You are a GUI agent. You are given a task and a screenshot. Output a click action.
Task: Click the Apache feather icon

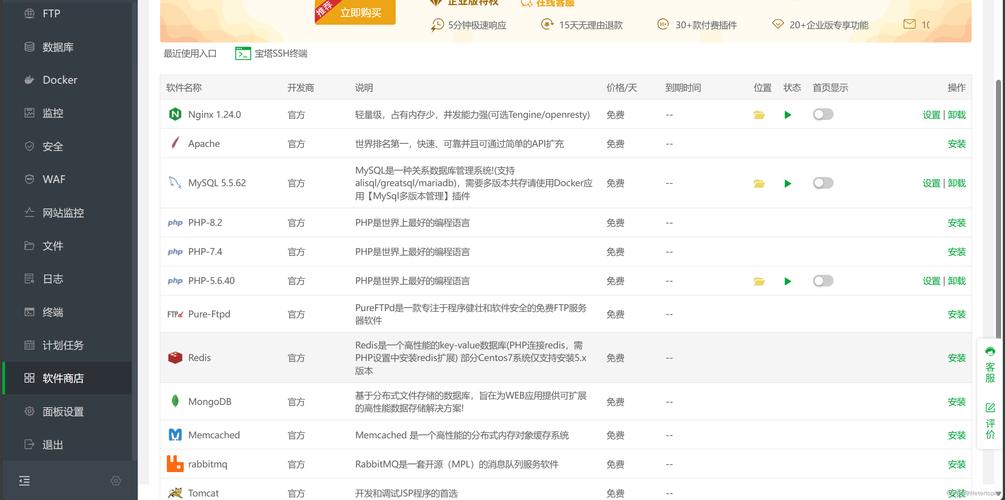click(x=175, y=144)
